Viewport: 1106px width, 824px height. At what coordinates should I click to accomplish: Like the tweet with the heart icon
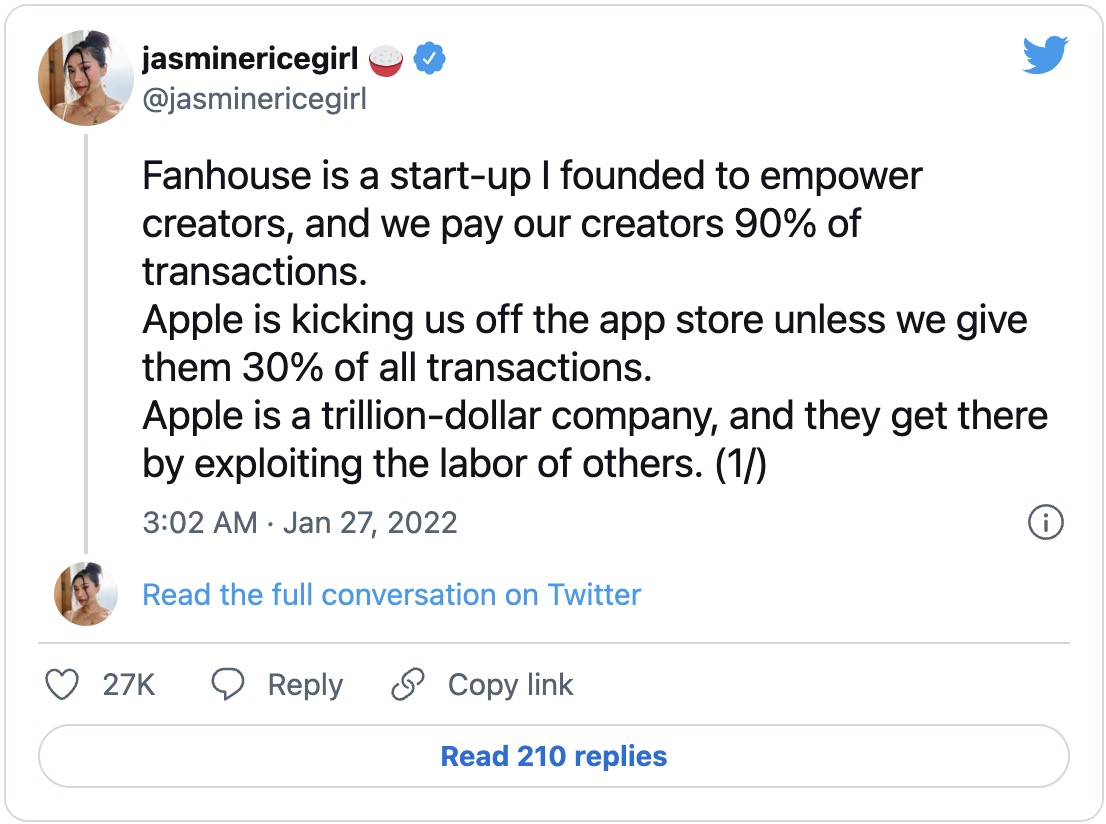(64, 685)
